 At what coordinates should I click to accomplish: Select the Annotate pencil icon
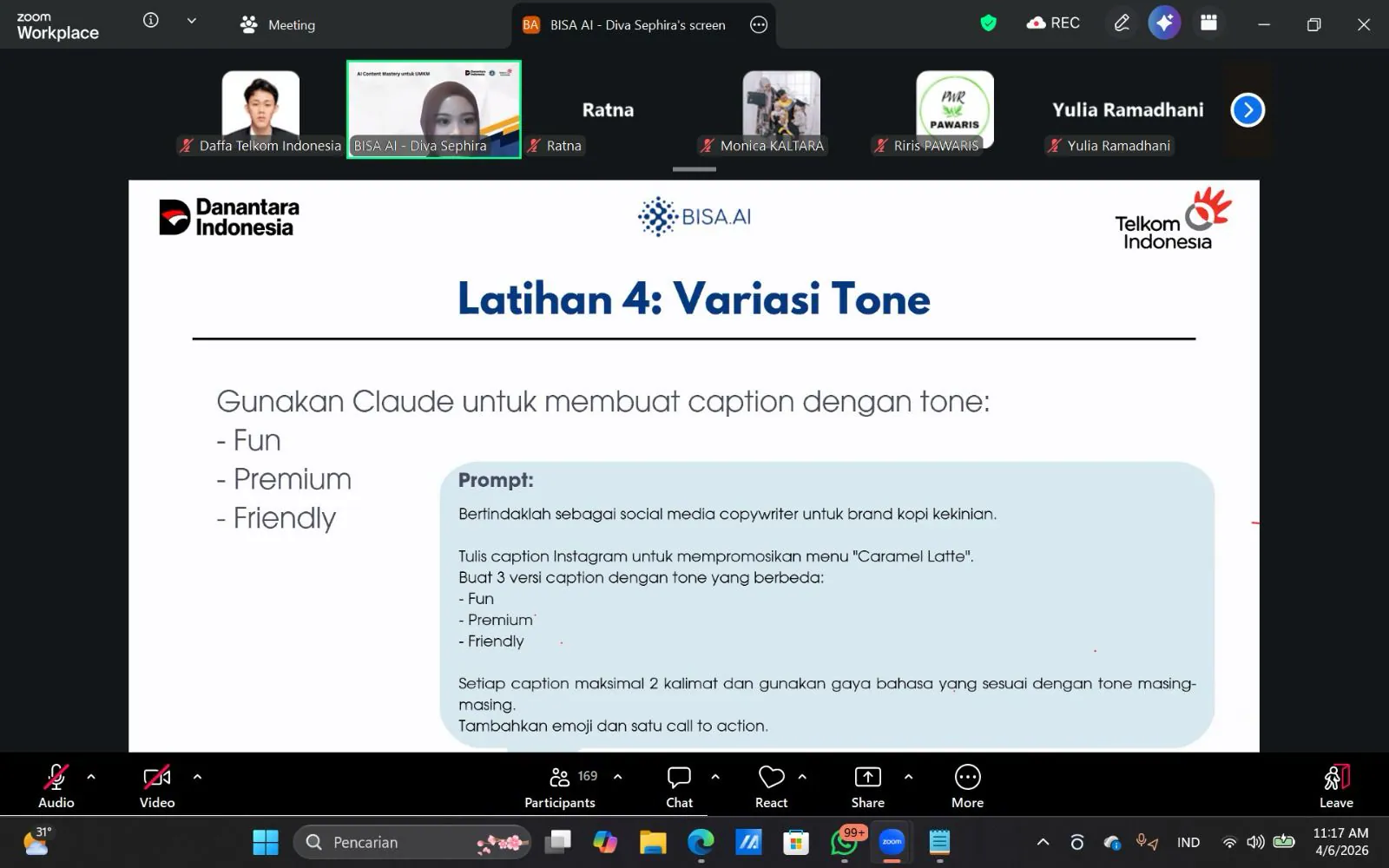[1122, 23]
